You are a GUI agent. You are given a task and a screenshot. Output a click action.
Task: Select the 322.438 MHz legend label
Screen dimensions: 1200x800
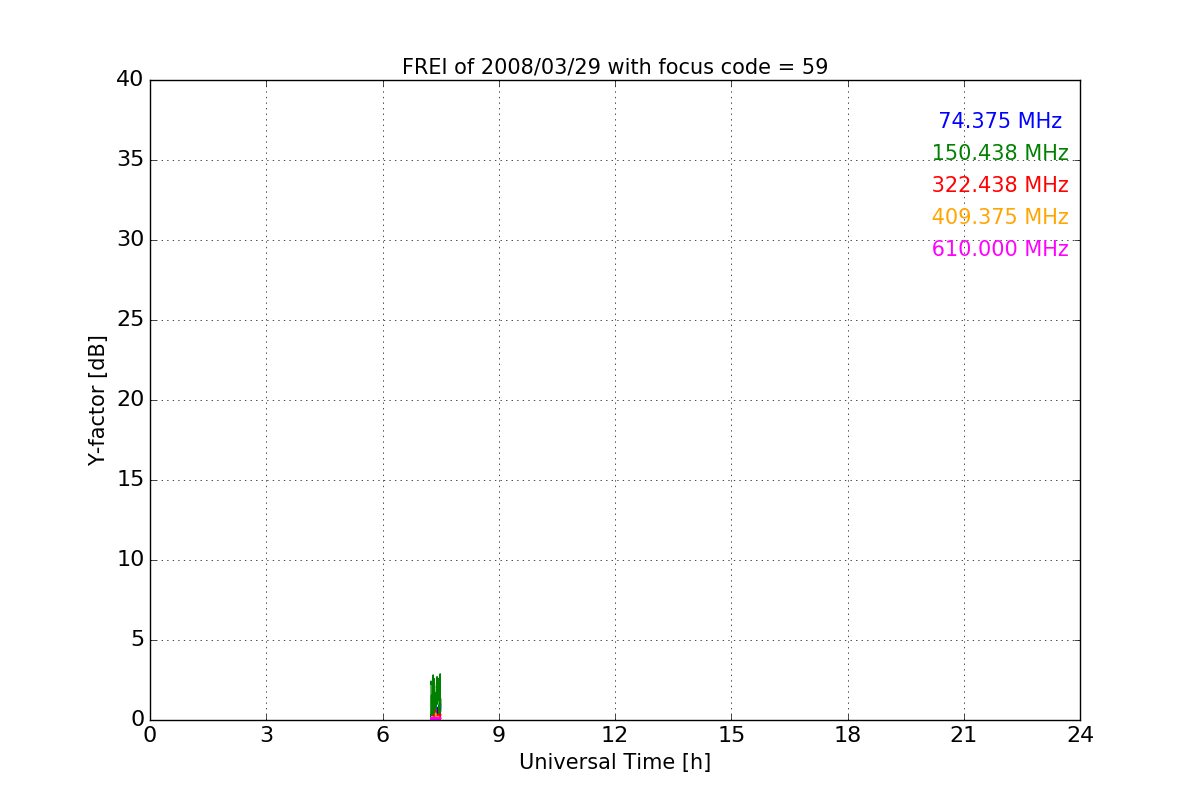pyautogui.click(x=1000, y=185)
